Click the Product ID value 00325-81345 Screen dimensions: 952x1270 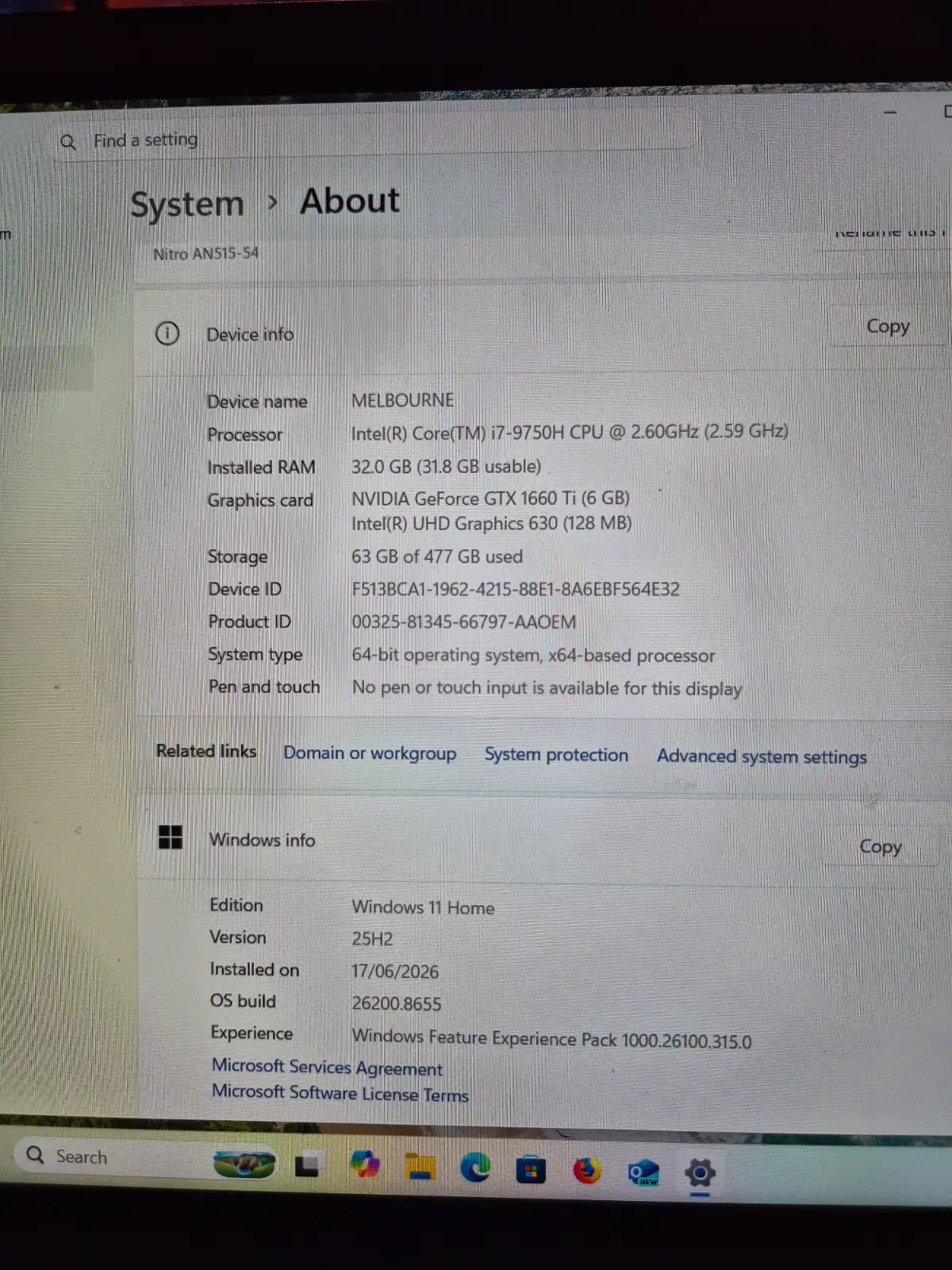click(464, 622)
